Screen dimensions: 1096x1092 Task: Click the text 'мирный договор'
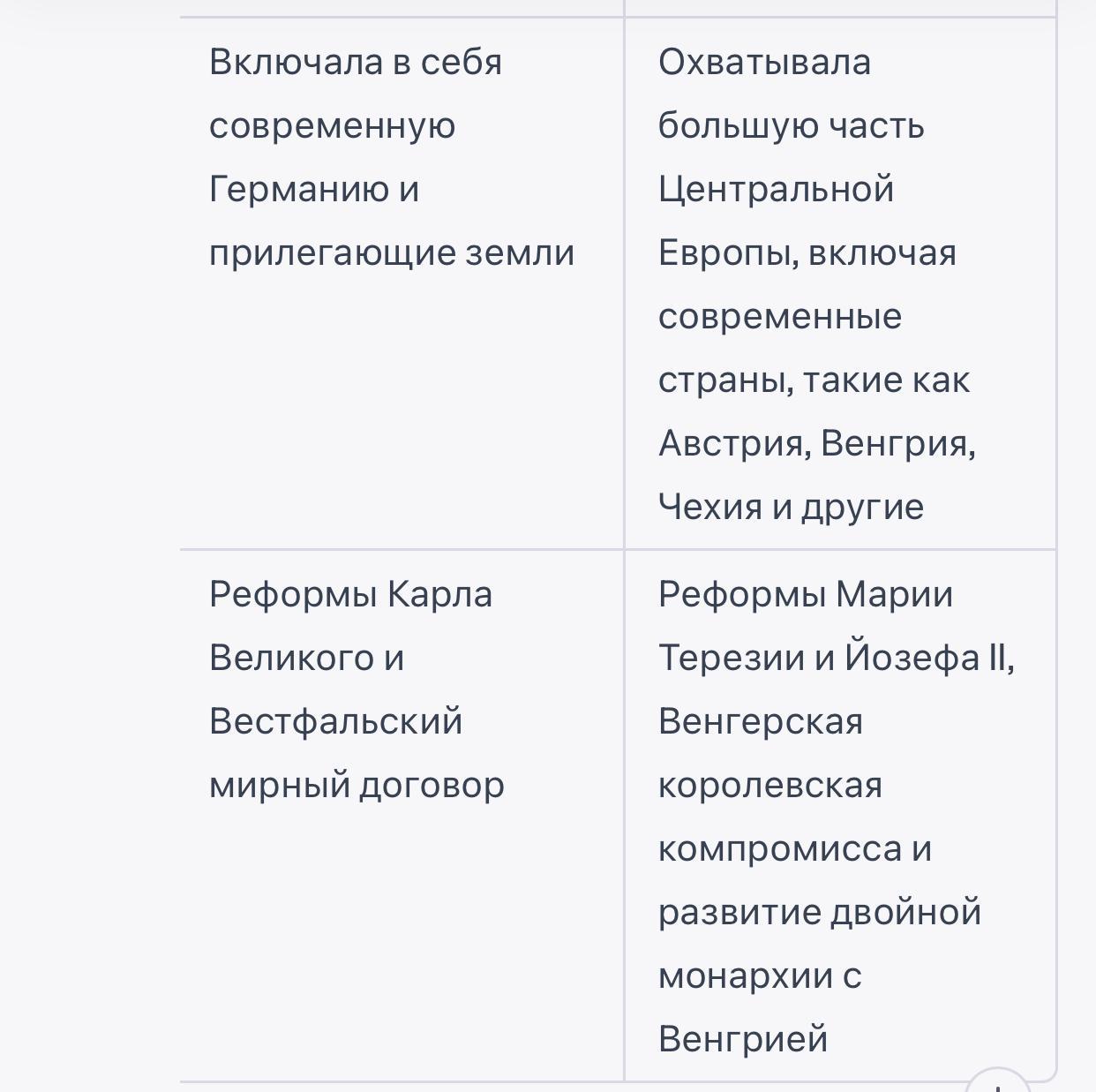click(357, 785)
